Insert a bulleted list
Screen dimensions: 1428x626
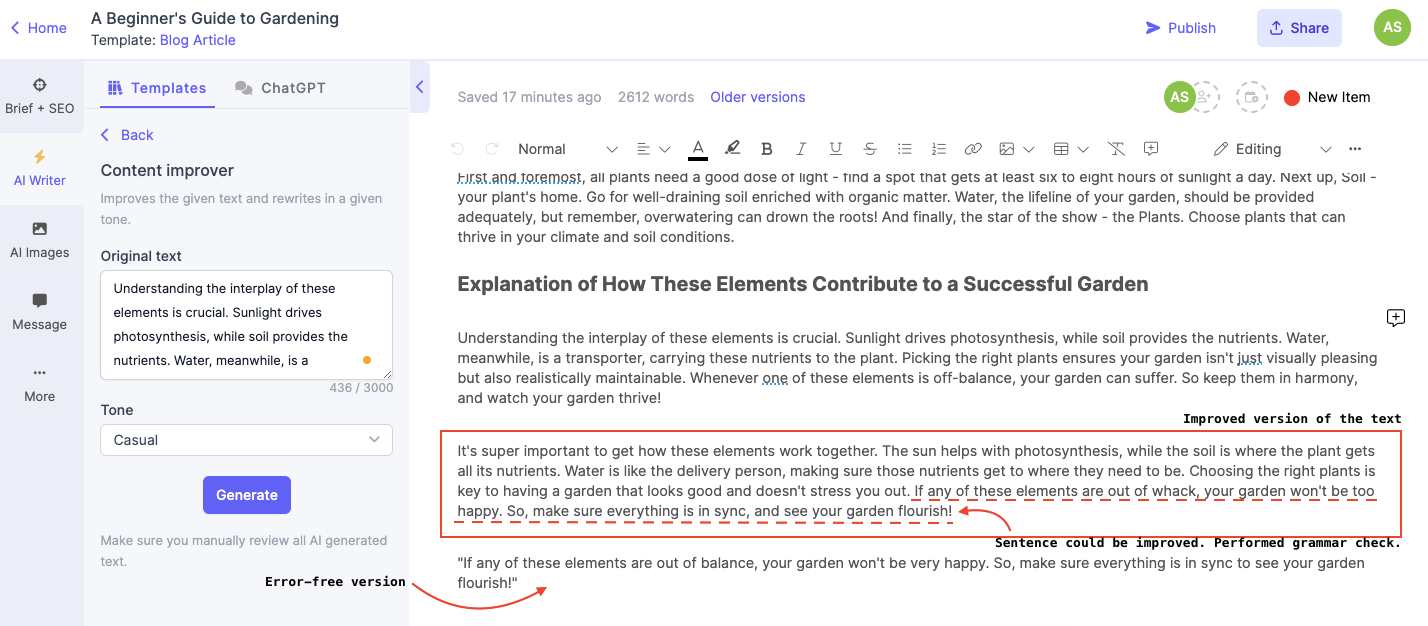click(904, 149)
